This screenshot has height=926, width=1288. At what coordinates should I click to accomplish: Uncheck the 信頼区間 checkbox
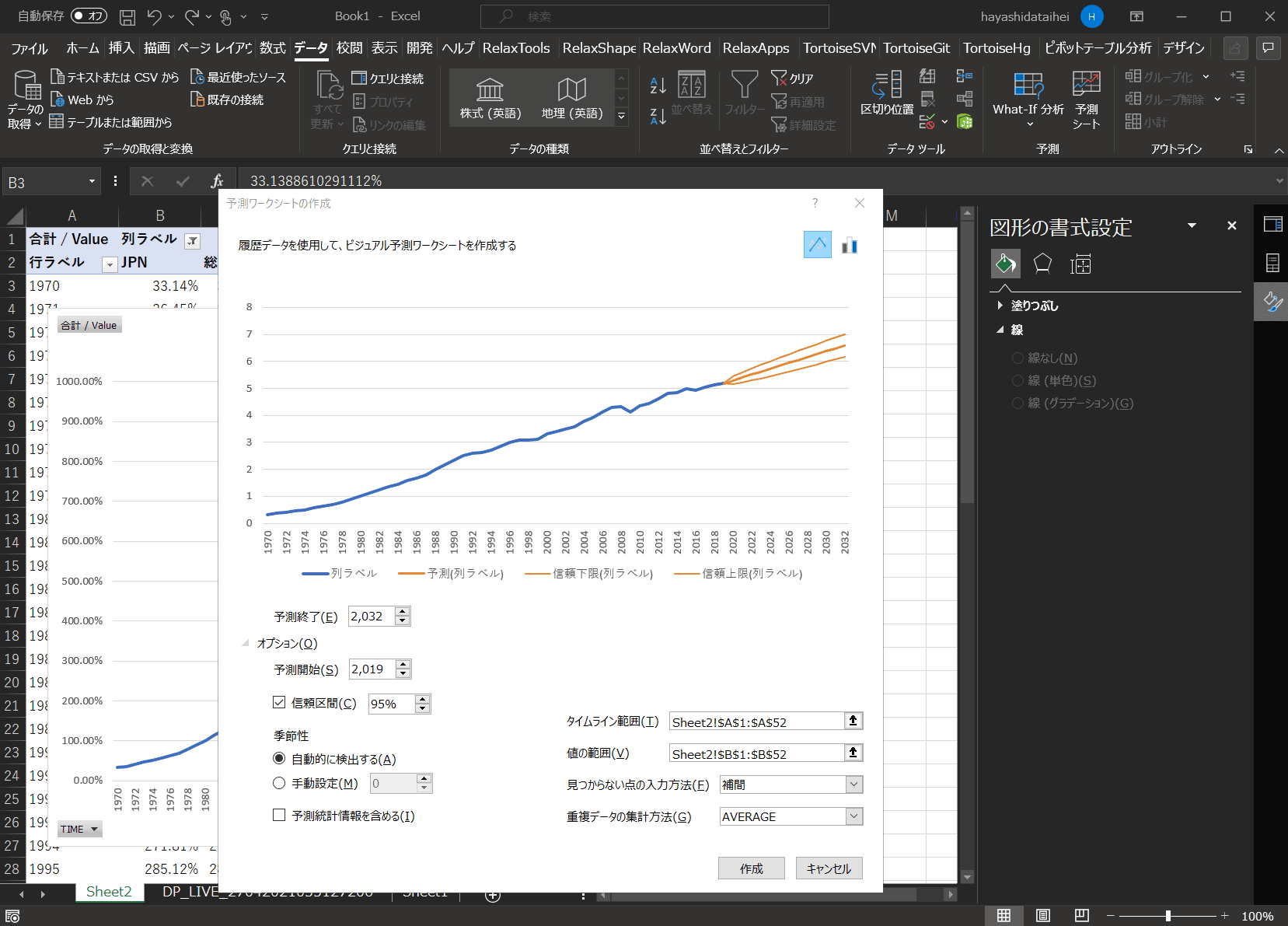pos(279,703)
